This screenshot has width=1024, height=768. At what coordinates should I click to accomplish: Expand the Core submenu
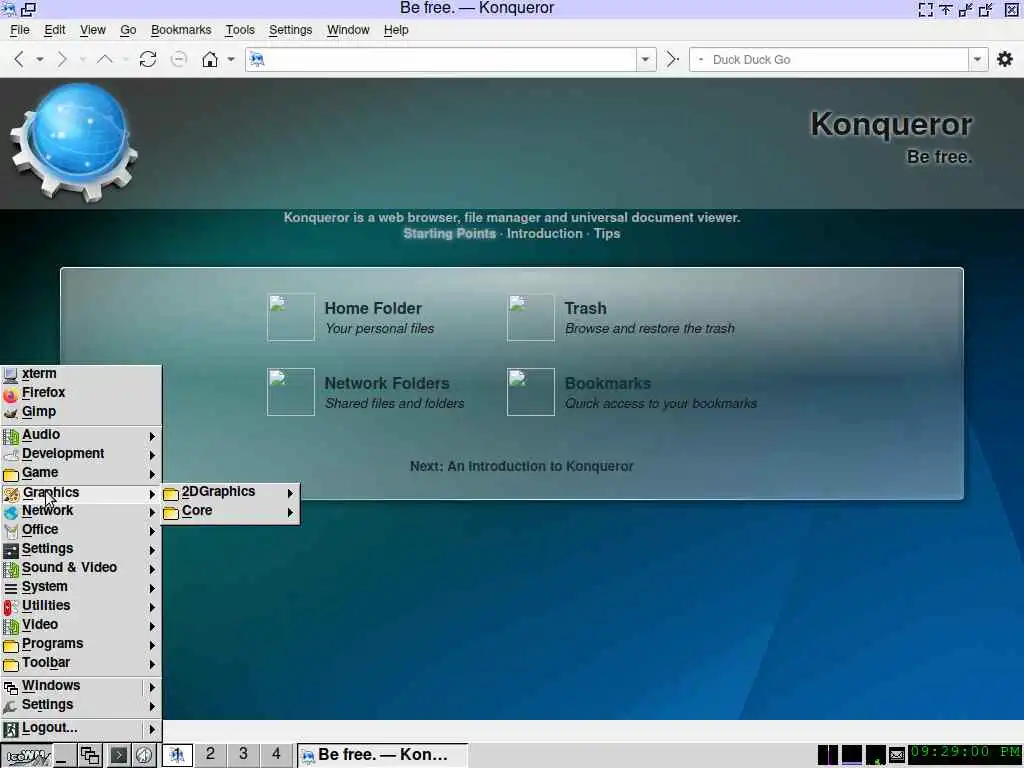point(231,511)
